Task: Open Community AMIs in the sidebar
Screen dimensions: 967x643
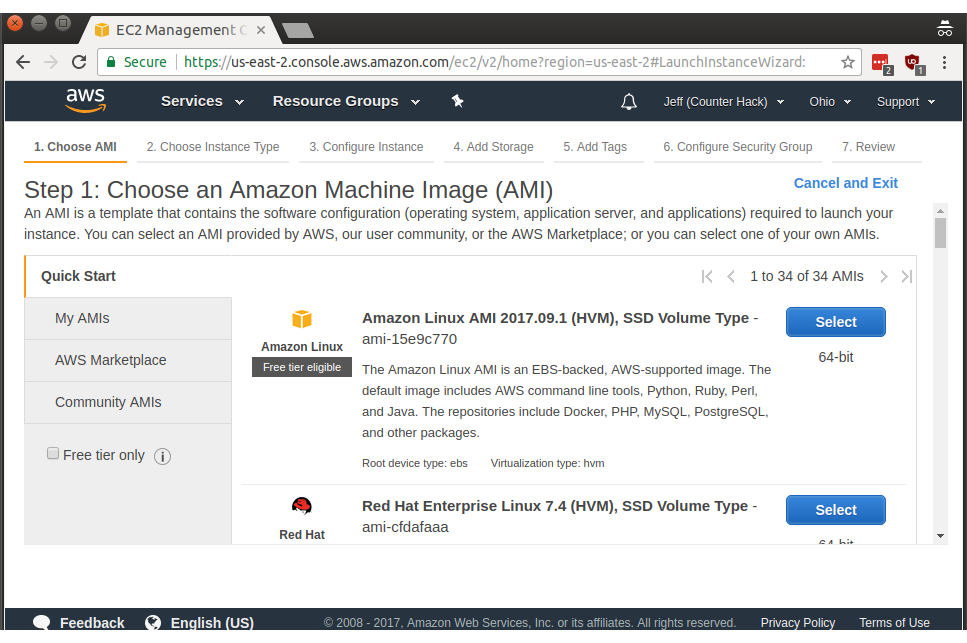Action: pos(128,402)
